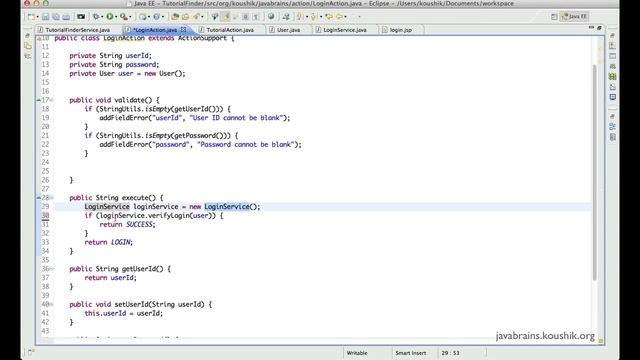The width and height of the screenshot is (640, 360).
Task: Click the string "User ID cannot be blank"
Action: click(236, 118)
